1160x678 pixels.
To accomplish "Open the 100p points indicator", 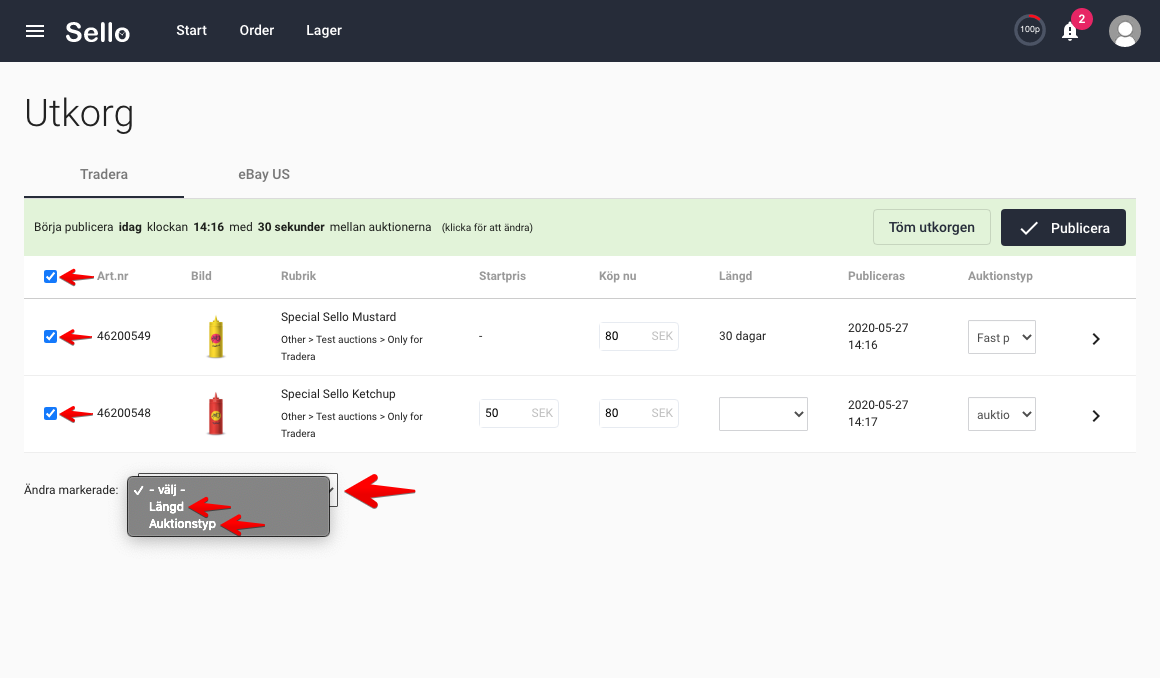I will tap(1029, 30).
